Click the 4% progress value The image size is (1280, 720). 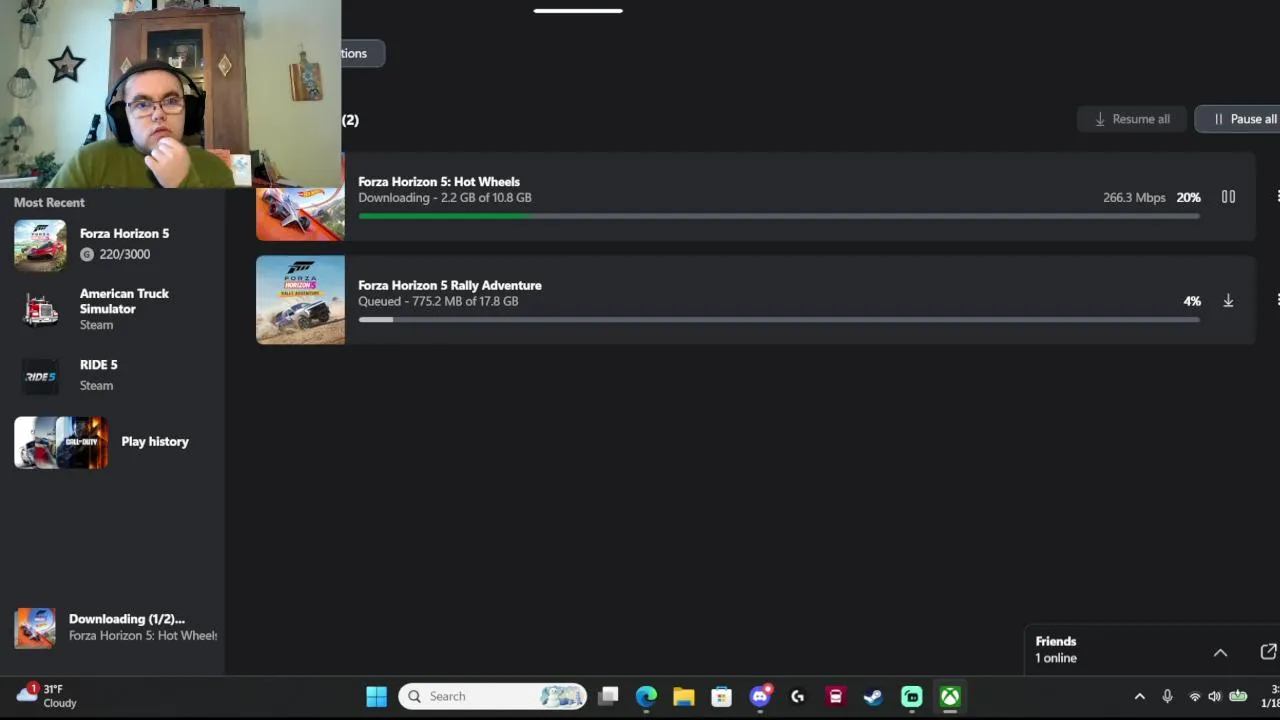click(1192, 301)
